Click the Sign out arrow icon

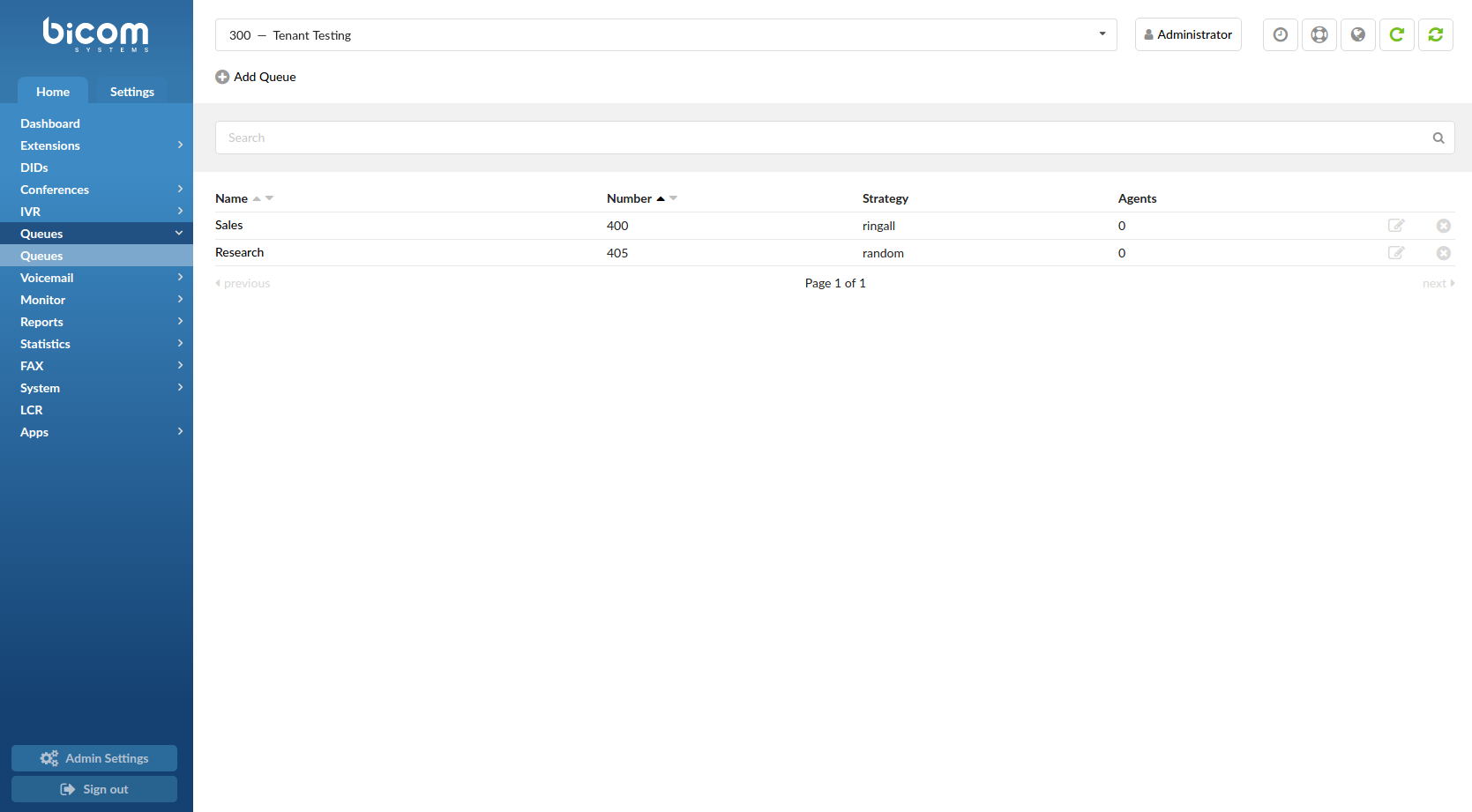pos(67,789)
